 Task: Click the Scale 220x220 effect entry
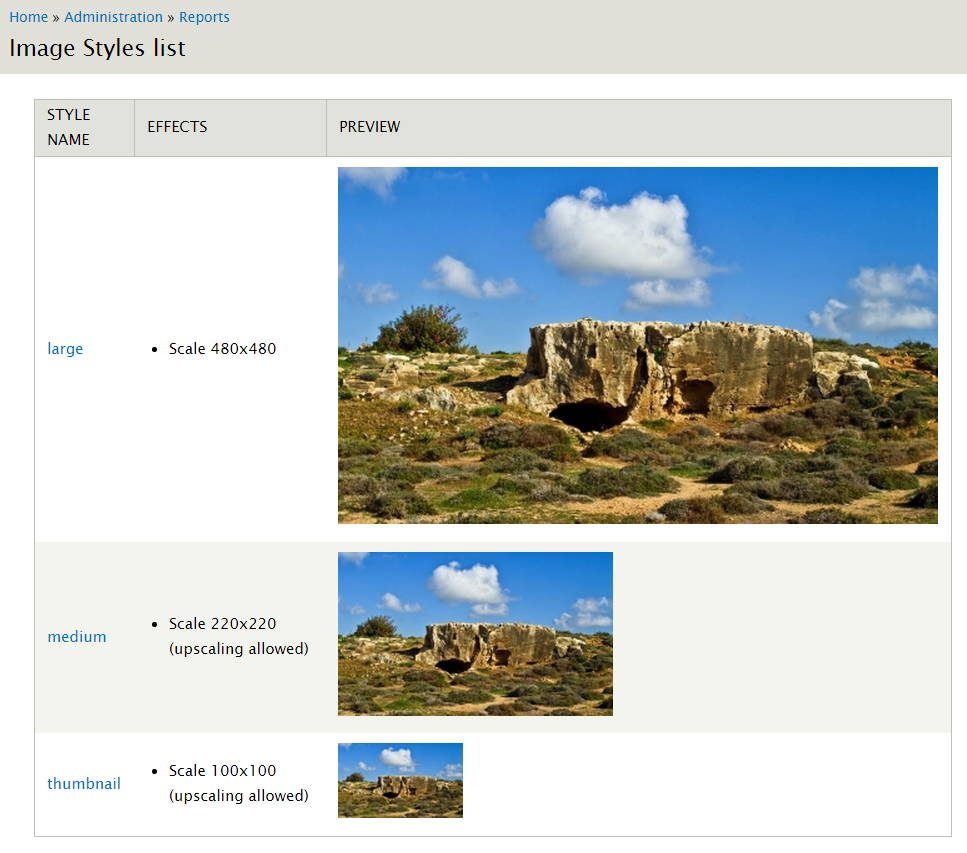(223, 623)
